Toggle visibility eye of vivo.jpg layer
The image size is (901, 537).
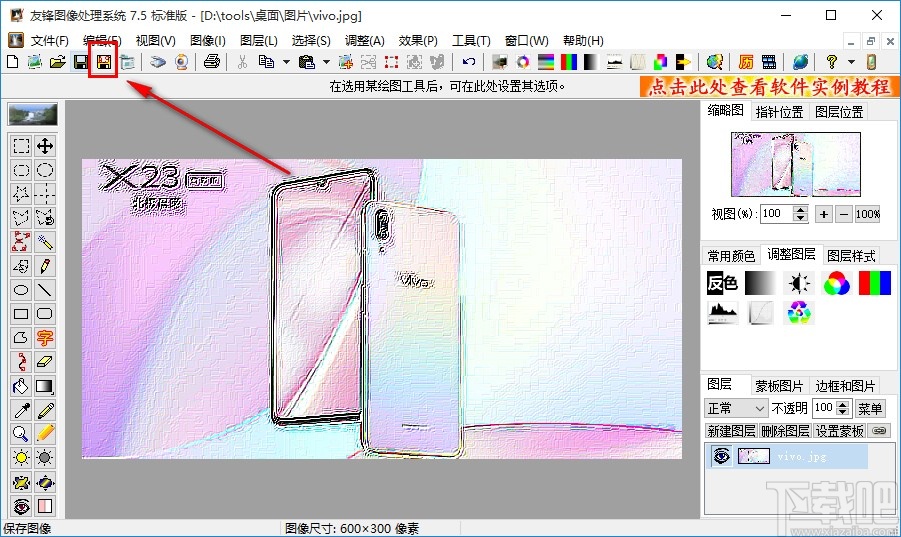click(x=722, y=456)
